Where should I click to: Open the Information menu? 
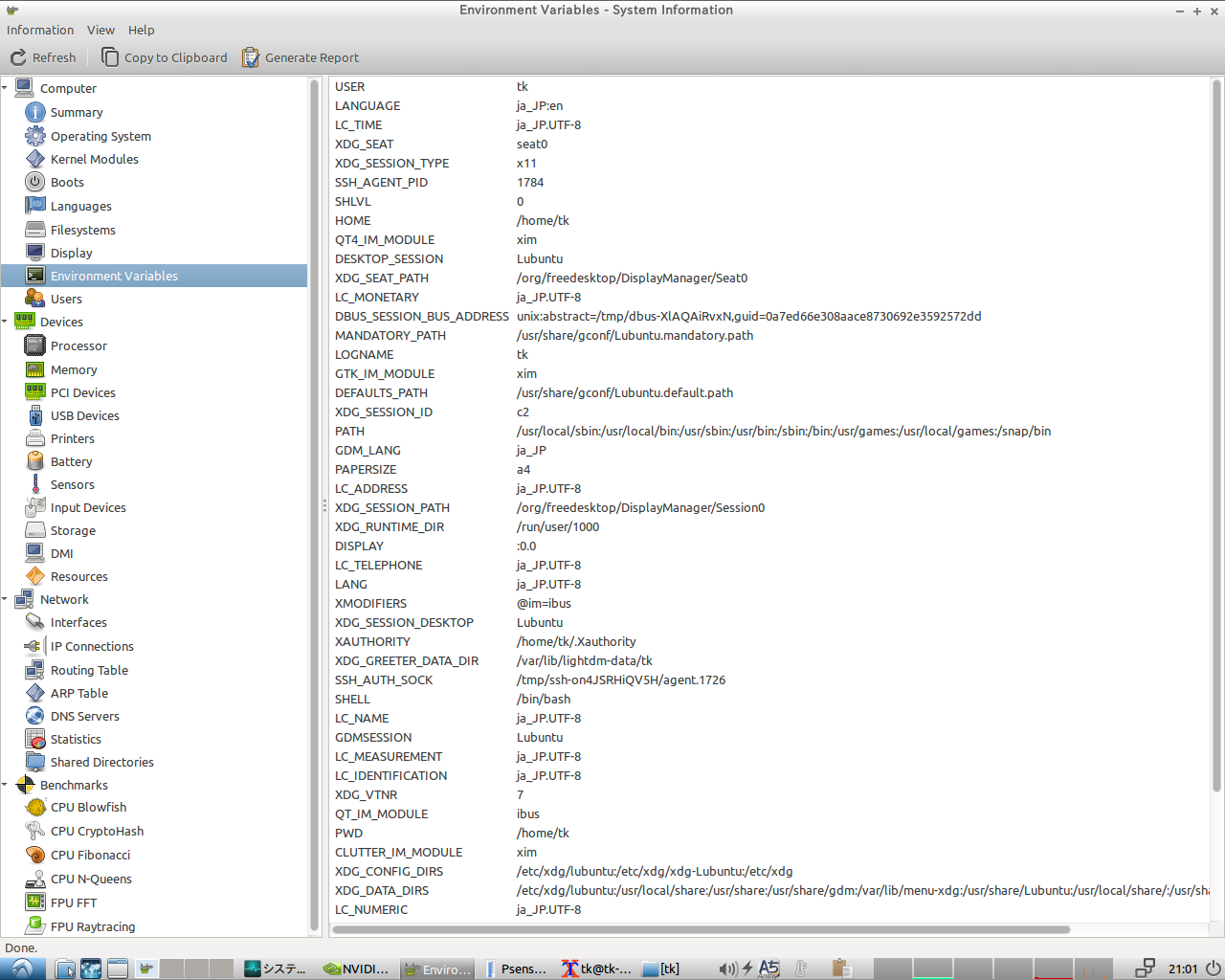40,30
